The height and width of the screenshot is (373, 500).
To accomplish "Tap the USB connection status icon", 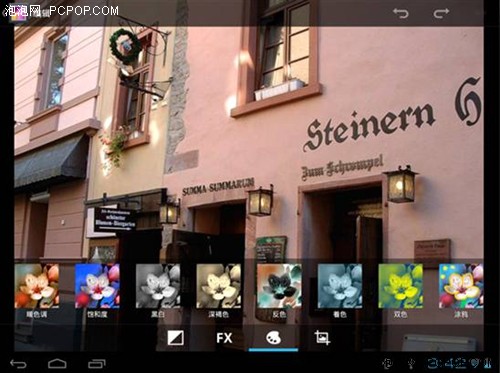I will (411, 363).
